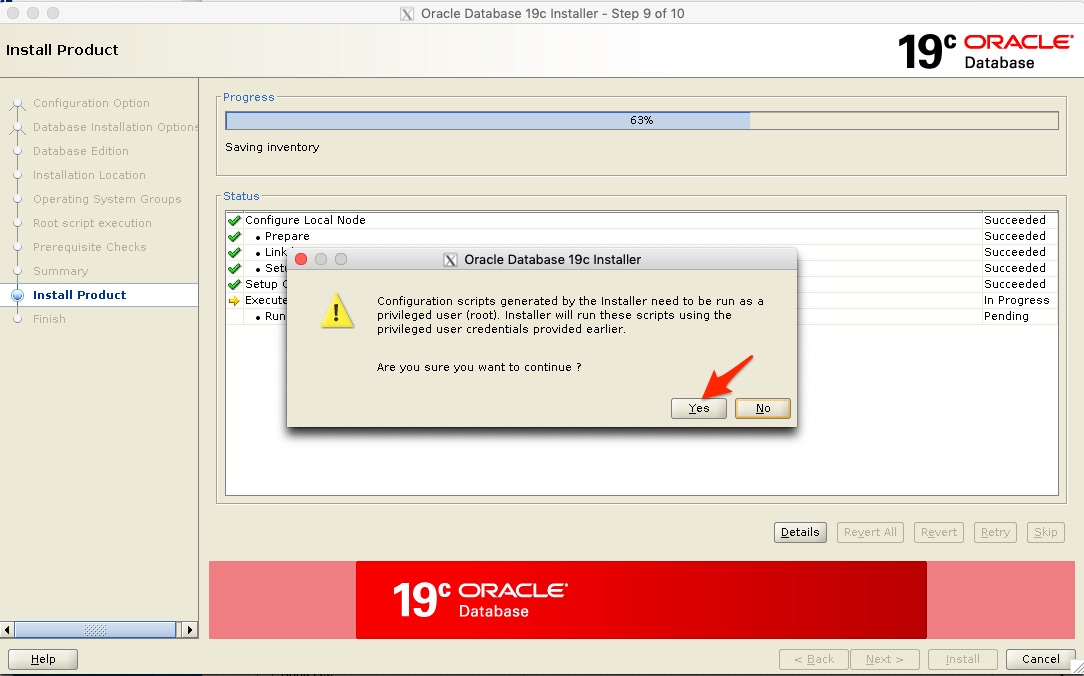Click the sidebar horizontal scrollbar thumb
This screenshot has height=676, width=1084.
pyautogui.click(x=95, y=630)
